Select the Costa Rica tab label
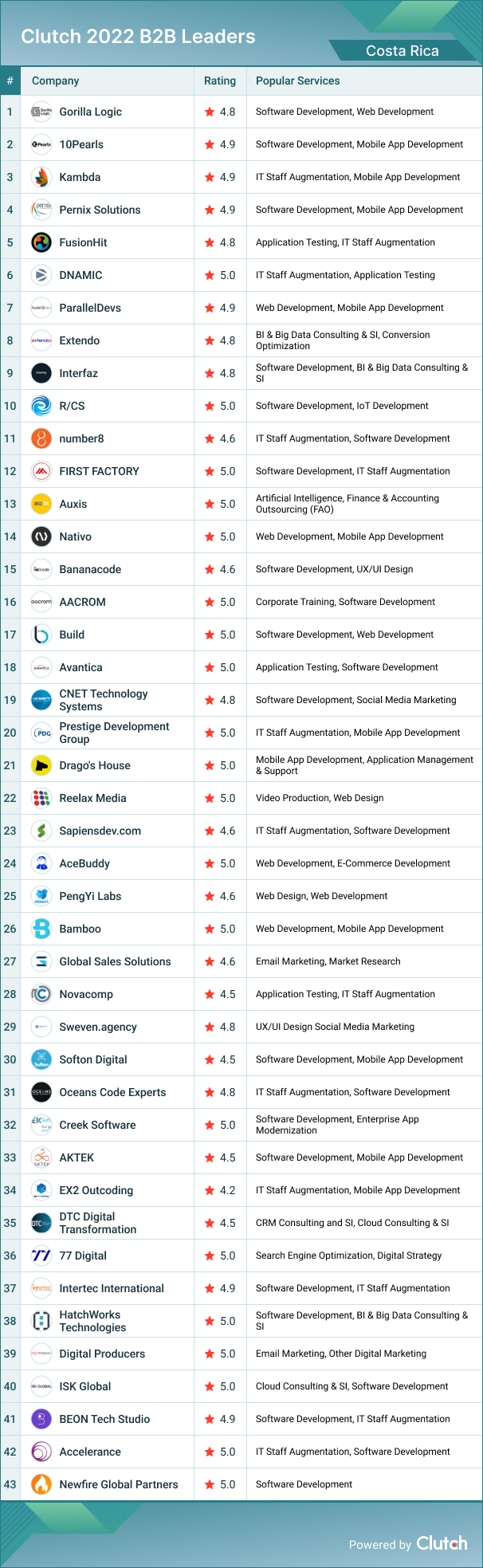 pyautogui.click(x=402, y=51)
